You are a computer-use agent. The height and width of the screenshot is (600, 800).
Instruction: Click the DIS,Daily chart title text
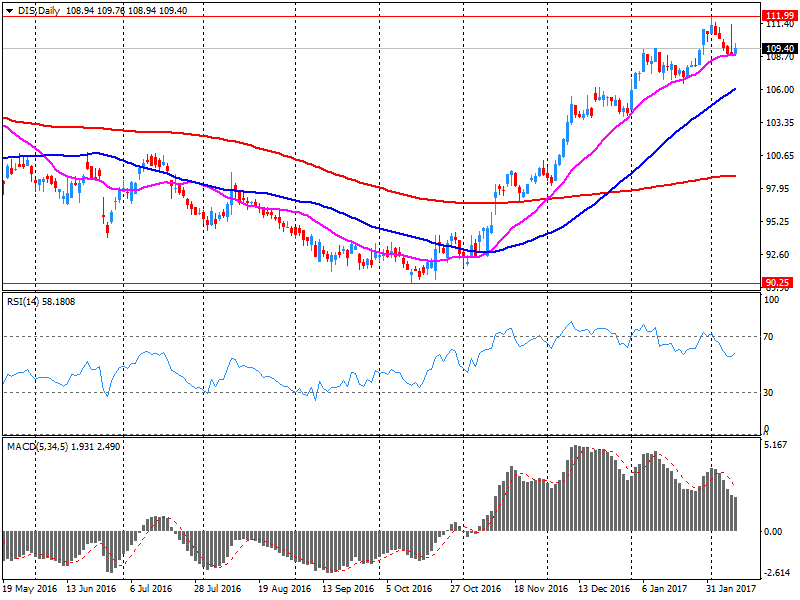(x=38, y=10)
